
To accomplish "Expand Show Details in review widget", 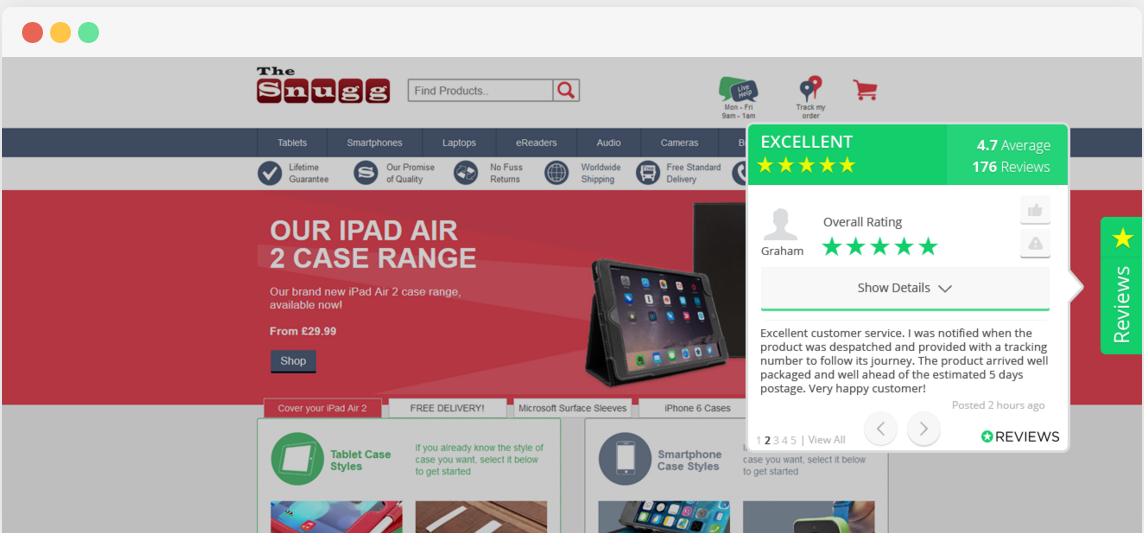I will [x=905, y=288].
